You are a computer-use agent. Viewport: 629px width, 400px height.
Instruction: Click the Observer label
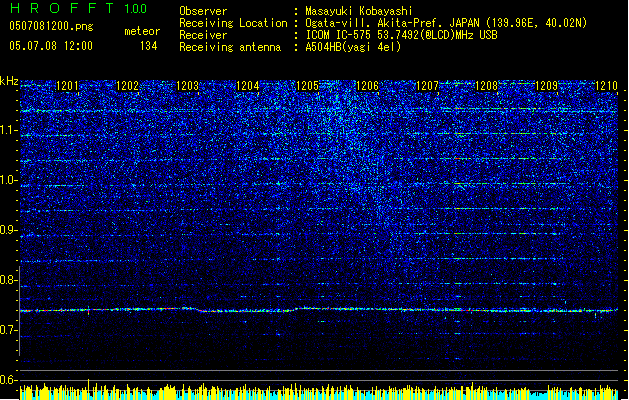tap(203, 11)
